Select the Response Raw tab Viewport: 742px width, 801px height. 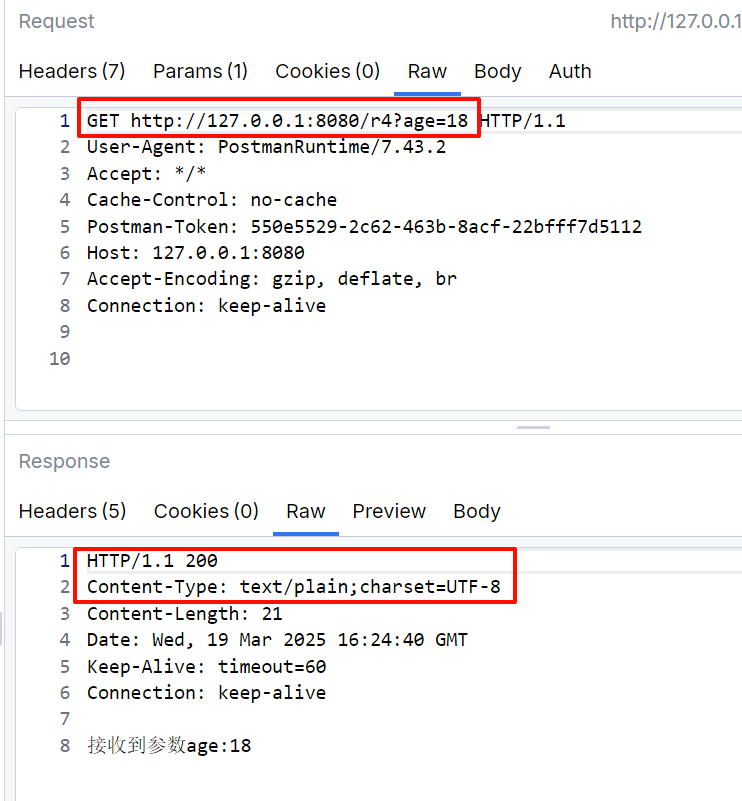click(305, 511)
